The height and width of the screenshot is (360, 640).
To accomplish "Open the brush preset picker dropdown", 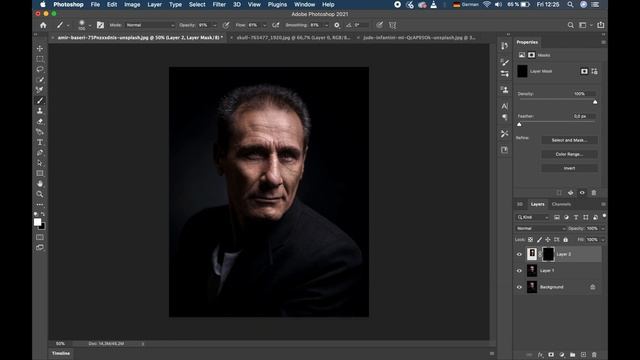I will click(x=90, y=26).
